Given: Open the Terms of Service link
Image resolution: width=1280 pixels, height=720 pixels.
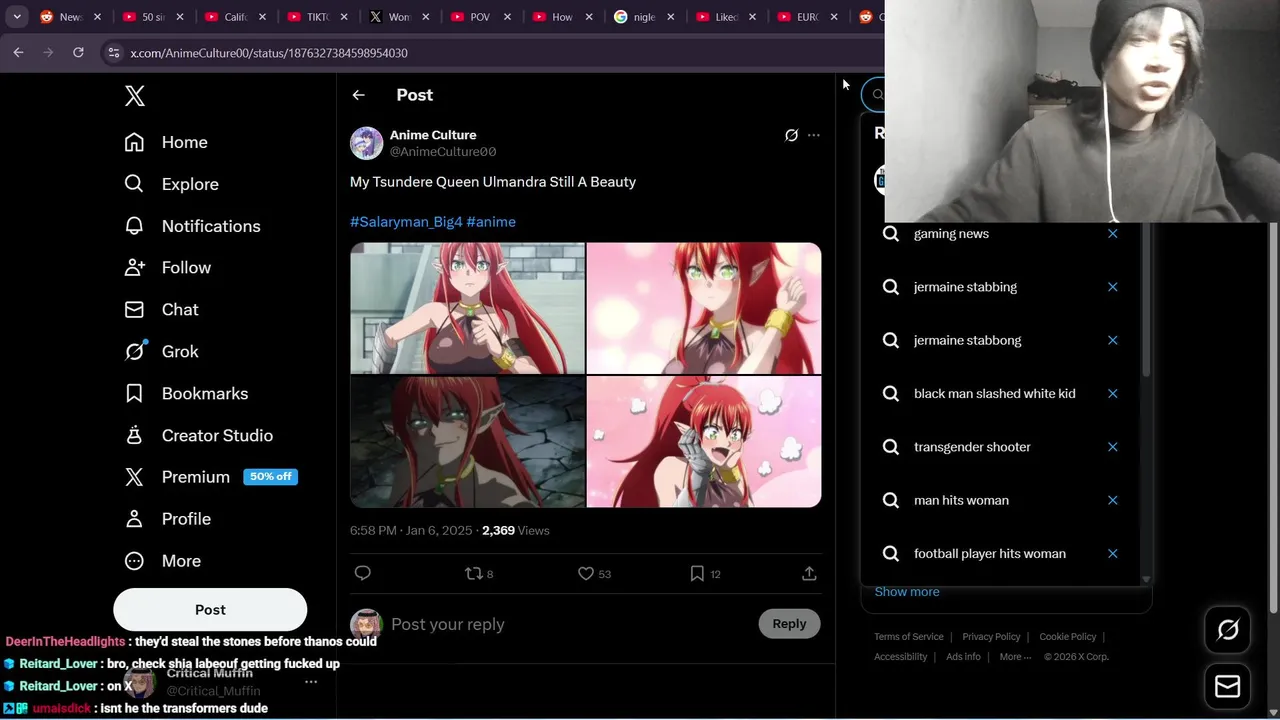Looking at the screenshot, I should point(909,637).
